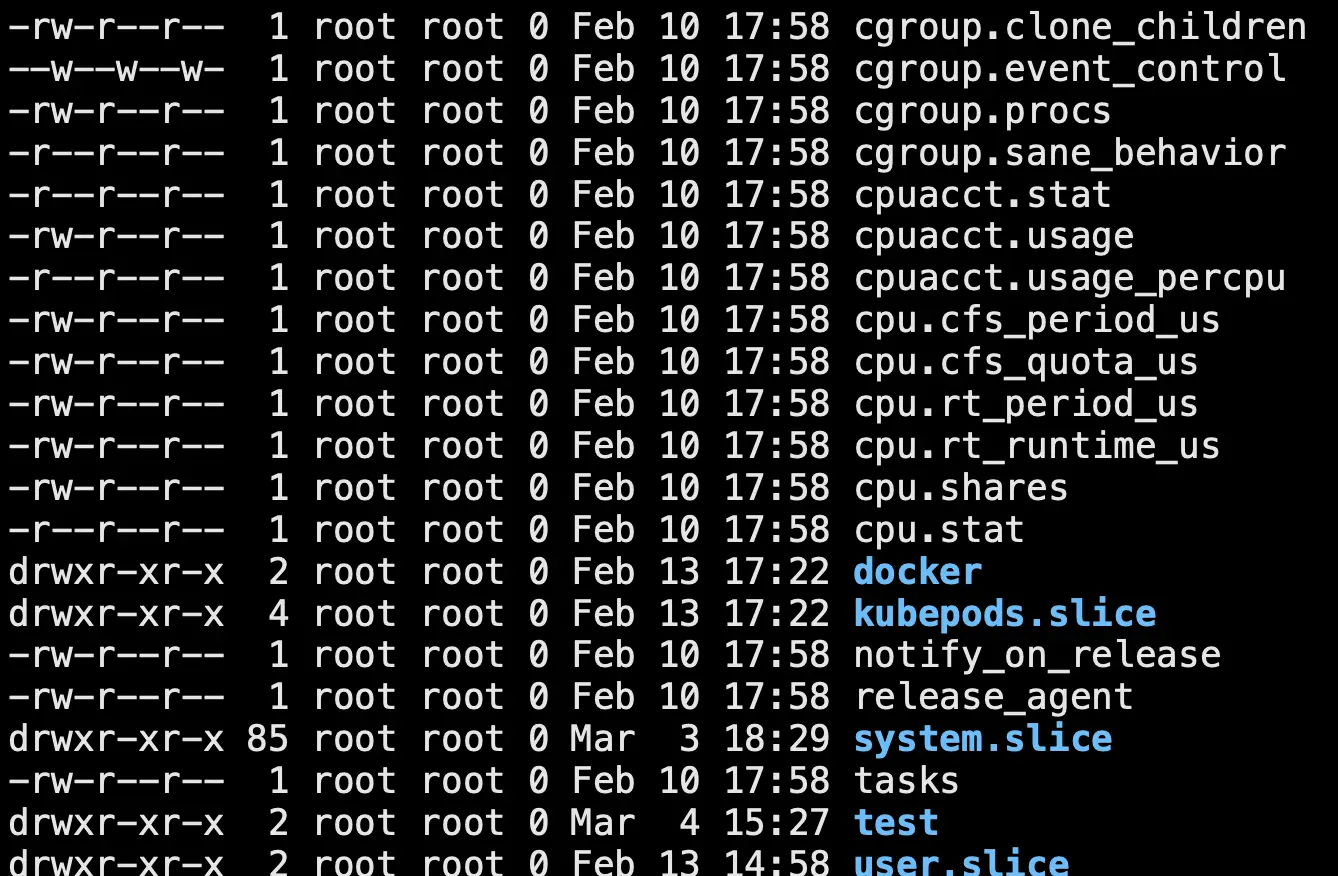1338x876 pixels.
Task: Click the cgroup.event_control filename
Action: coord(1069,69)
